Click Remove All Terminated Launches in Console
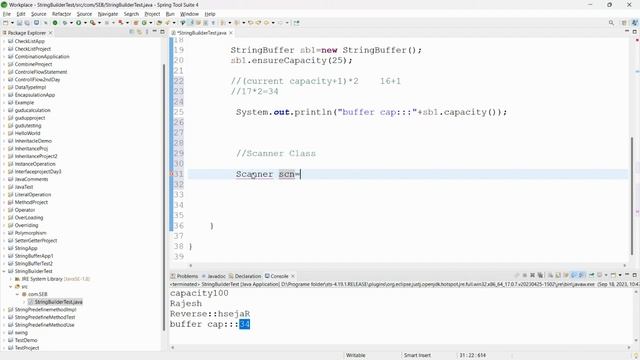Viewport: 640px width, 360px height. [x=540, y=276]
